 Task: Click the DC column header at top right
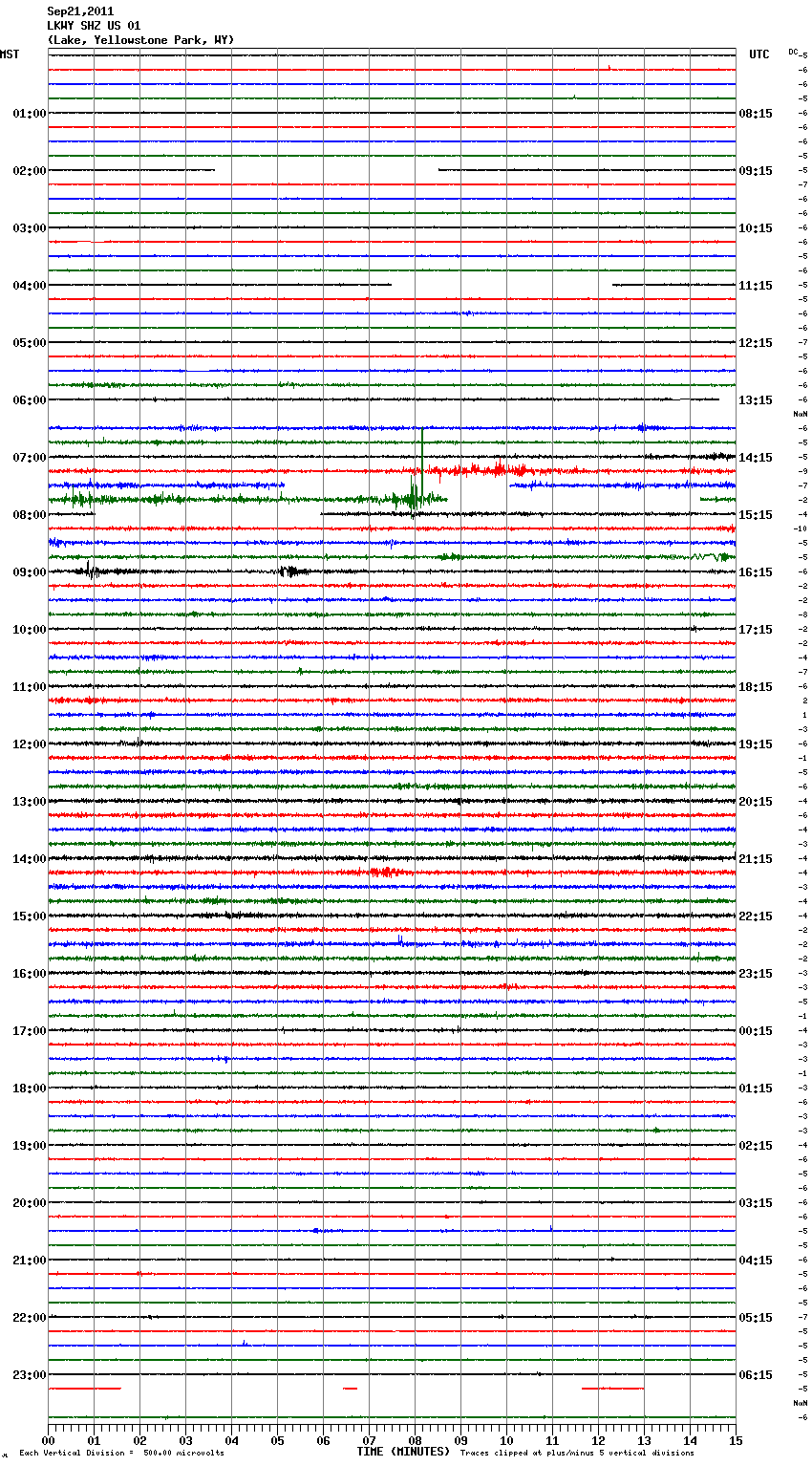click(793, 52)
